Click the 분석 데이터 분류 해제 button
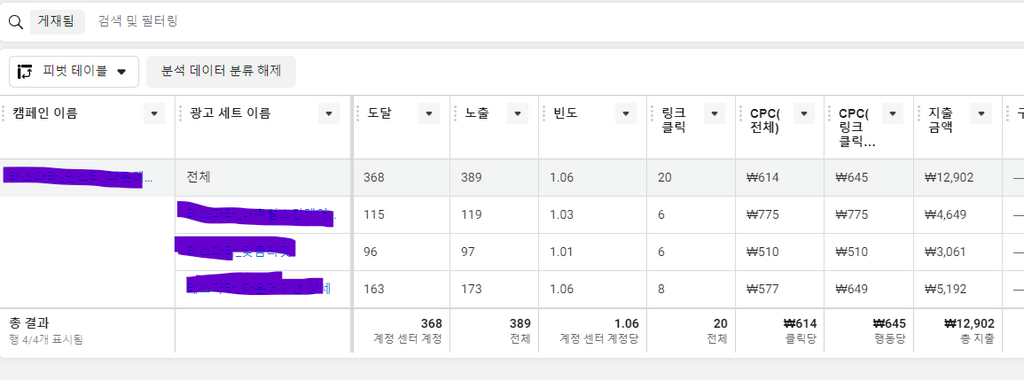The width and height of the screenshot is (1024, 380). [221, 71]
